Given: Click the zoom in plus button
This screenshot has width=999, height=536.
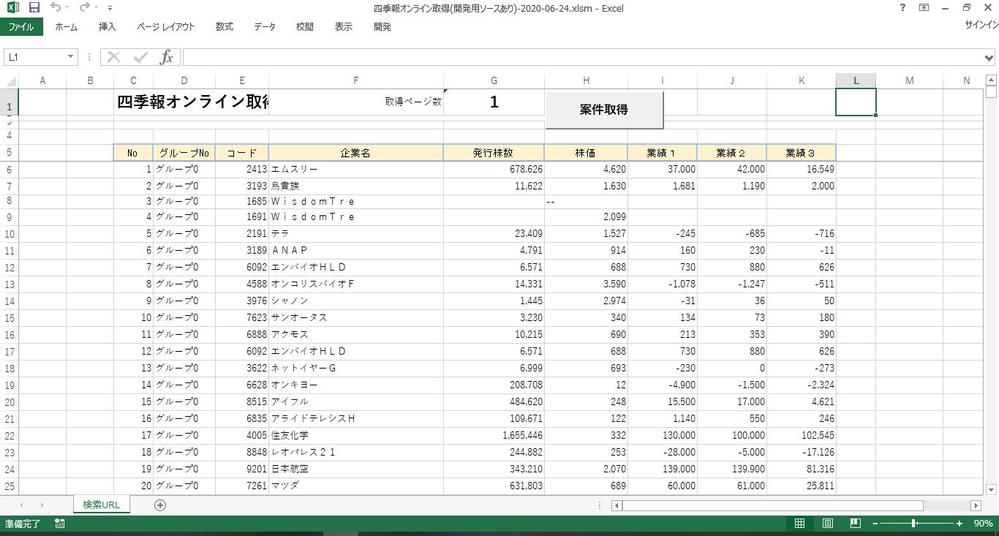Looking at the screenshot, I should point(959,523).
